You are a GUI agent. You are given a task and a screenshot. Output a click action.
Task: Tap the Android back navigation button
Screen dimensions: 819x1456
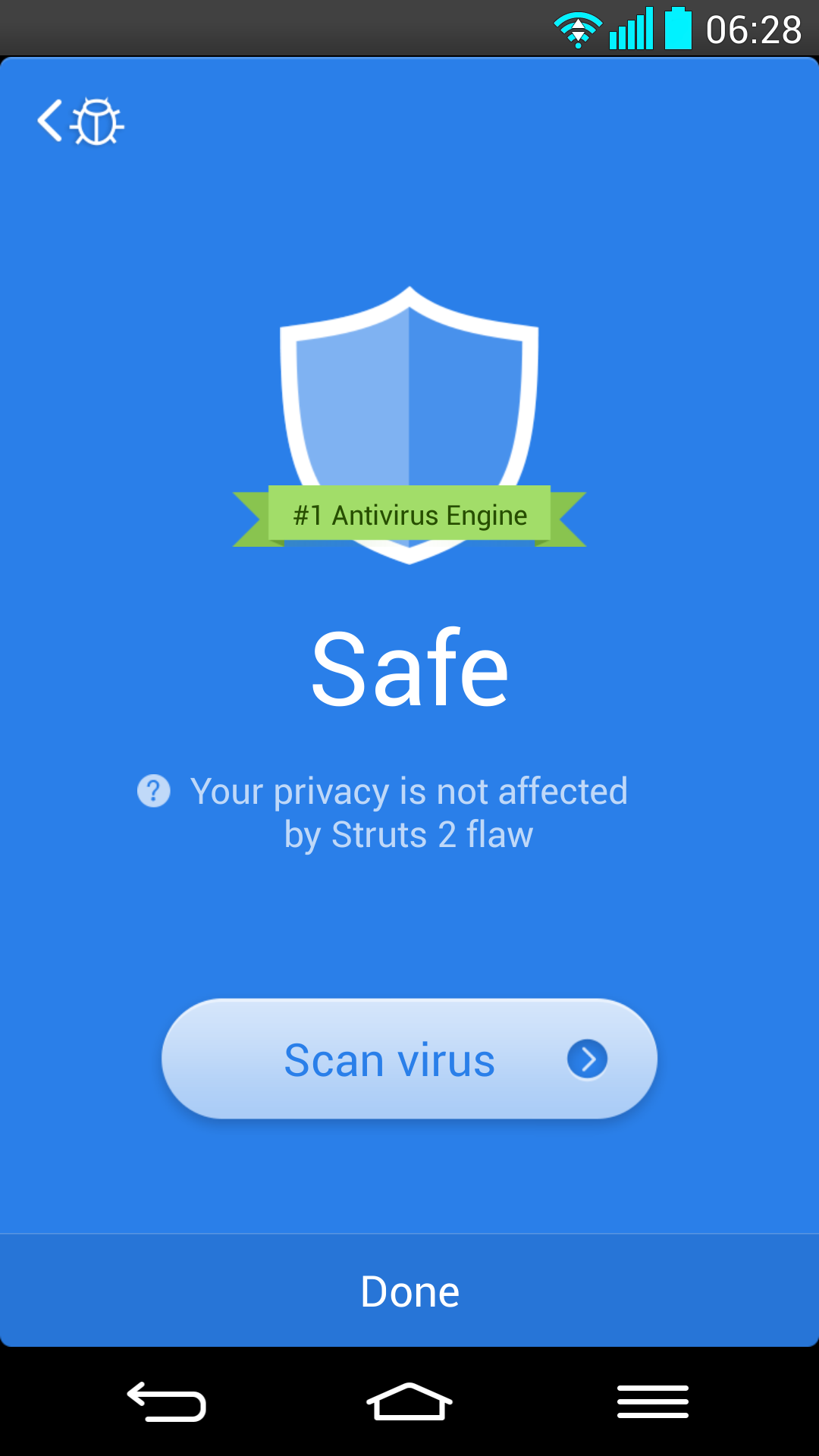[167, 1401]
